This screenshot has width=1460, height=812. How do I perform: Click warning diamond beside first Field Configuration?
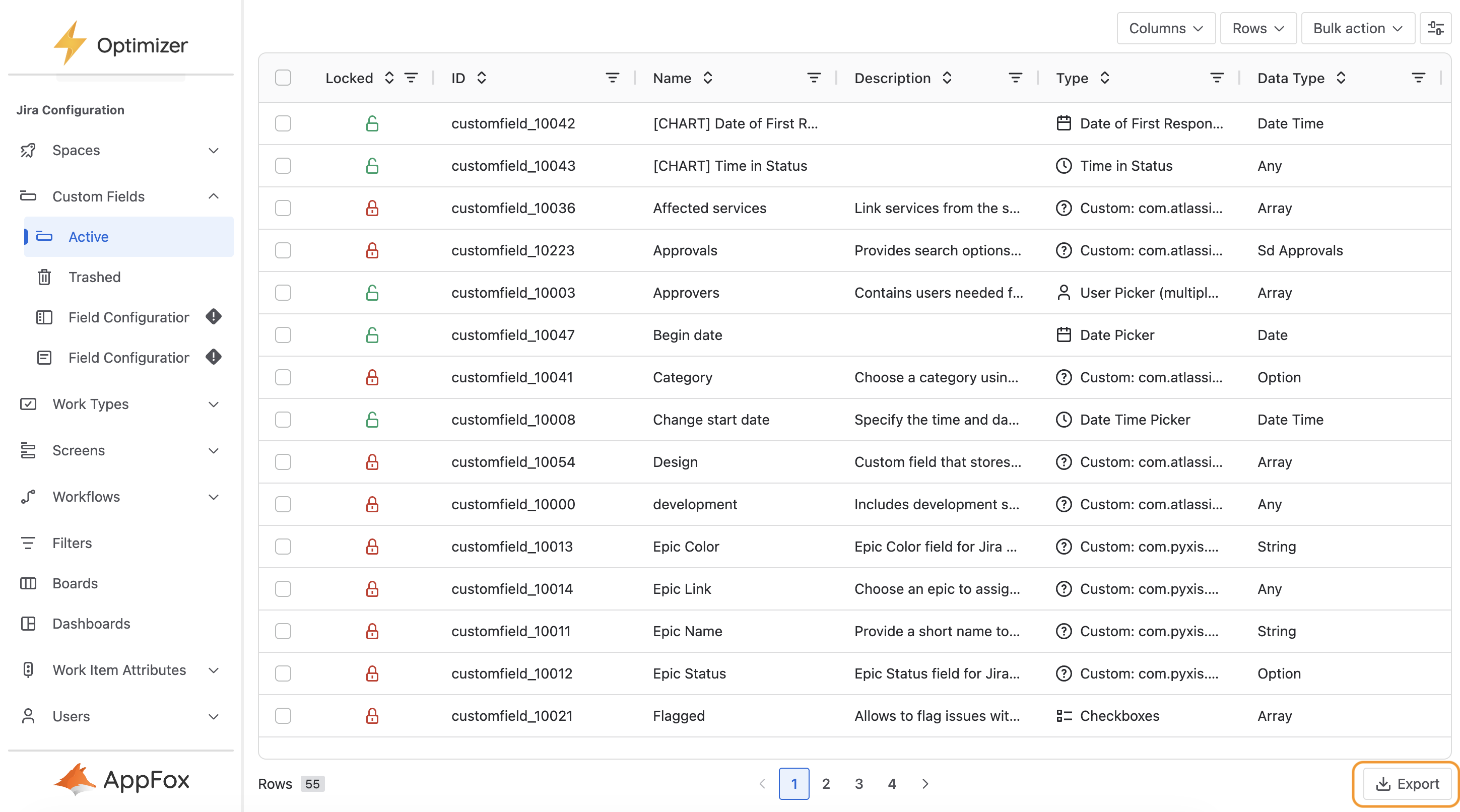click(213, 317)
